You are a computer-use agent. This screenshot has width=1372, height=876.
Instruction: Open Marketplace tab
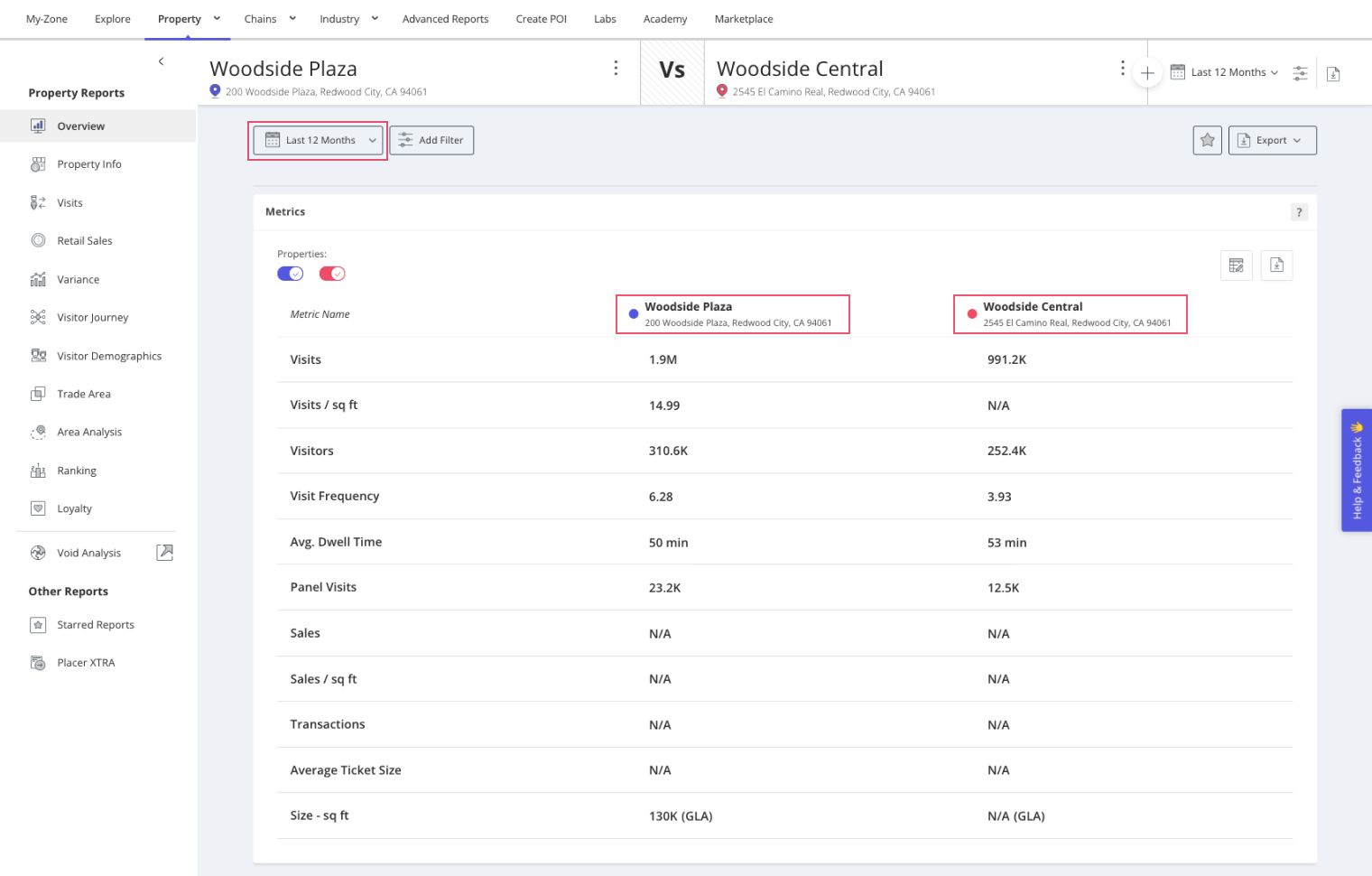click(744, 19)
